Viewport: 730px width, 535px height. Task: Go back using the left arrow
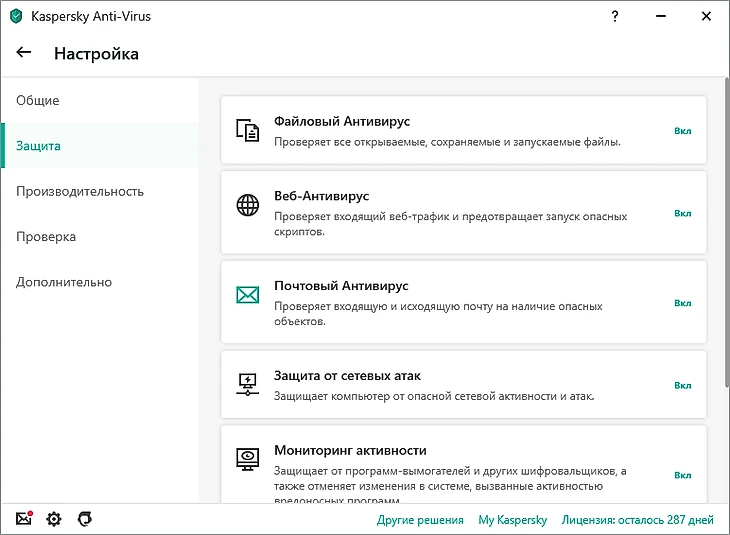click(x=24, y=53)
